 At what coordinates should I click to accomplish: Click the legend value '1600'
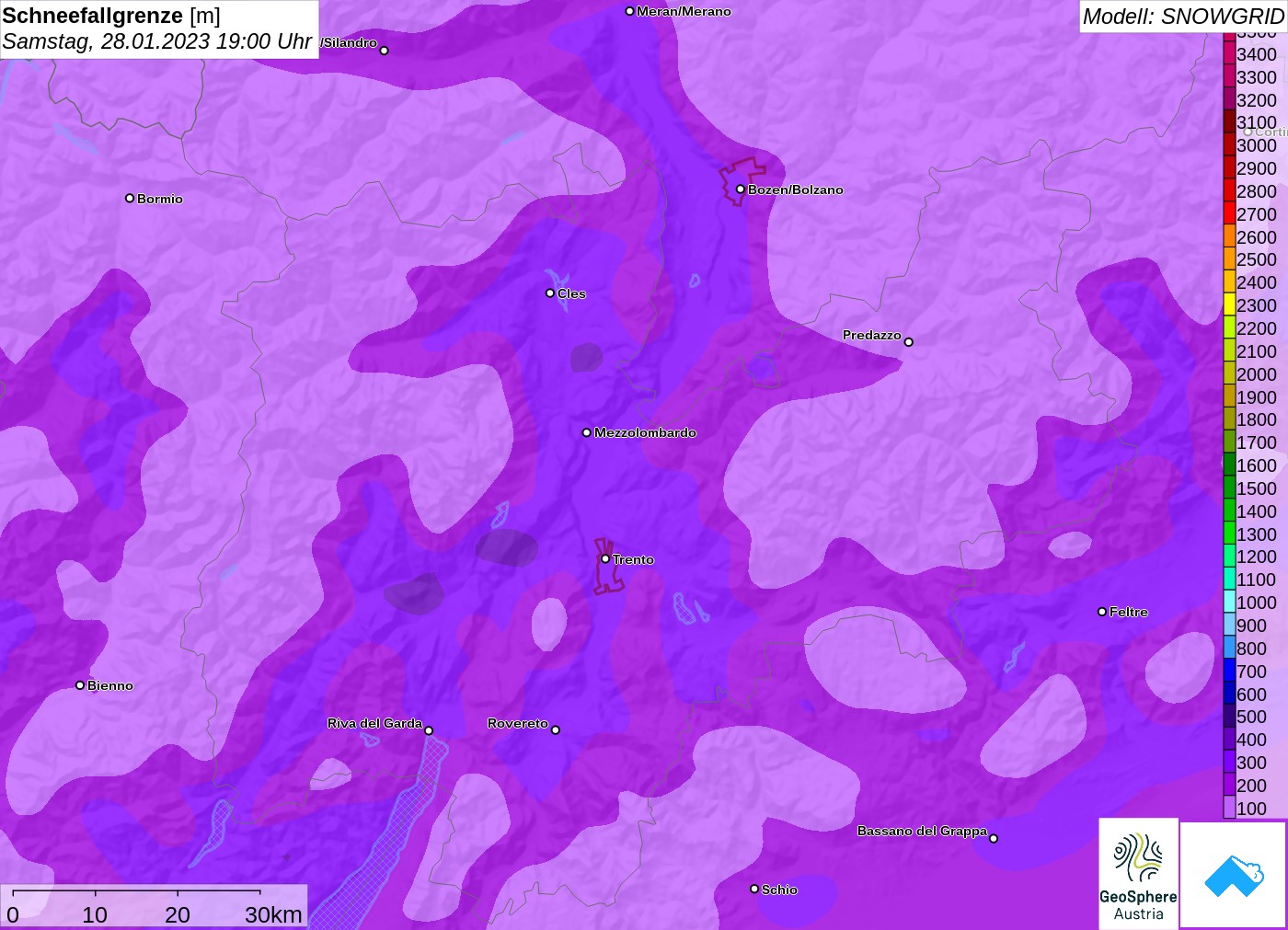1257,465
